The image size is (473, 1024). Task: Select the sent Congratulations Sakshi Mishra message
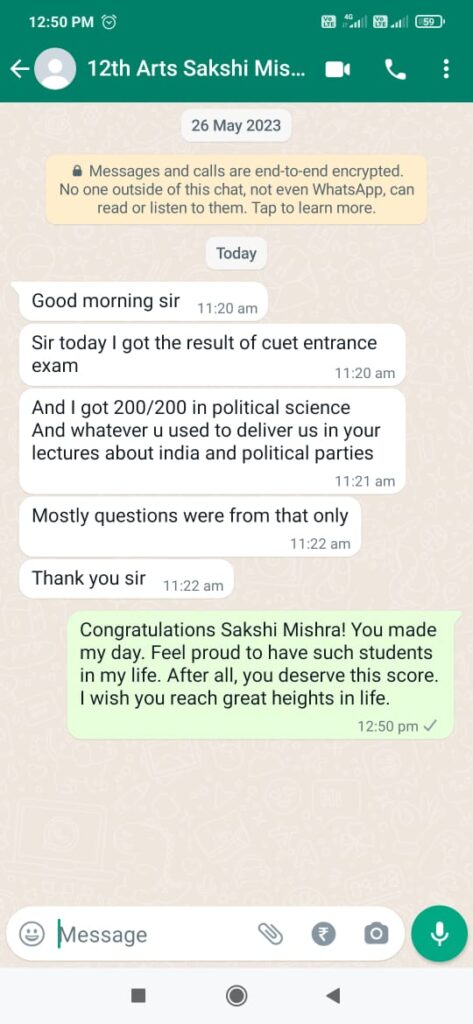260,675
